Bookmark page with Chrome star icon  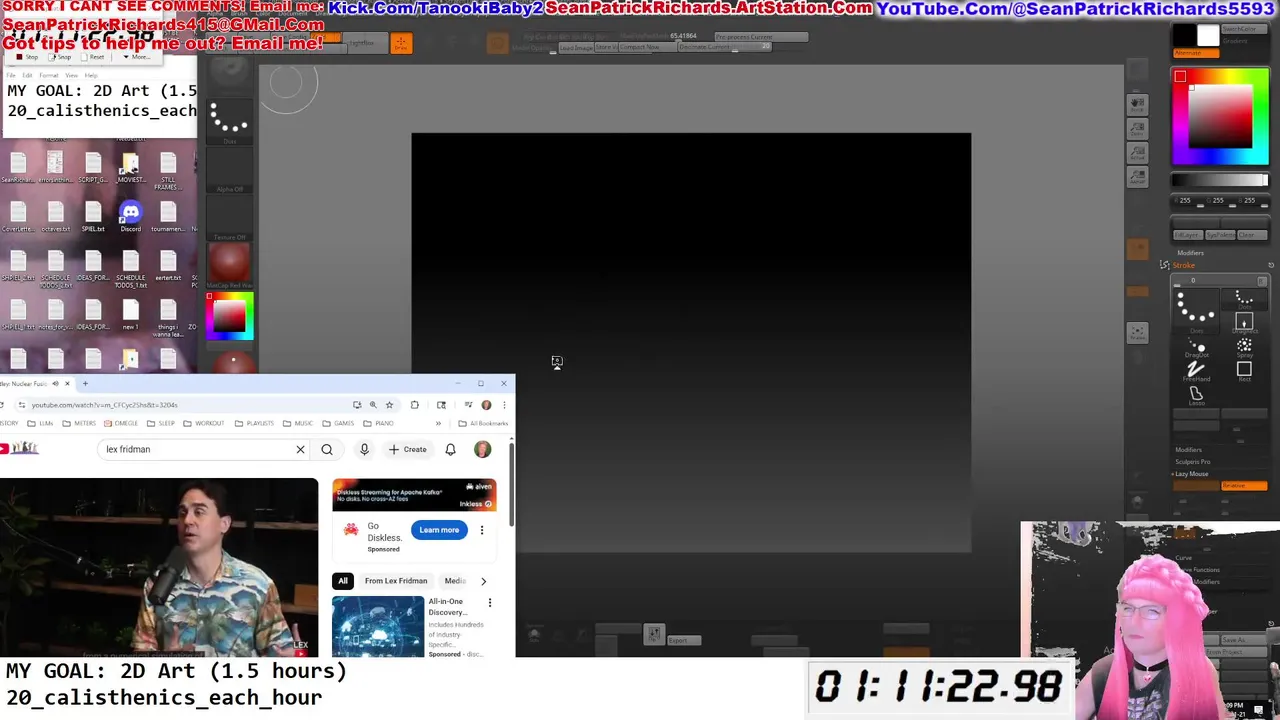pos(389,405)
